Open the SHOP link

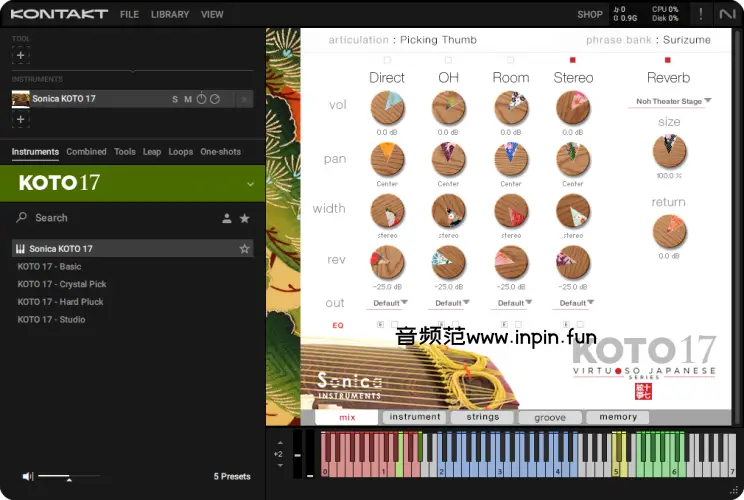(x=590, y=15)
